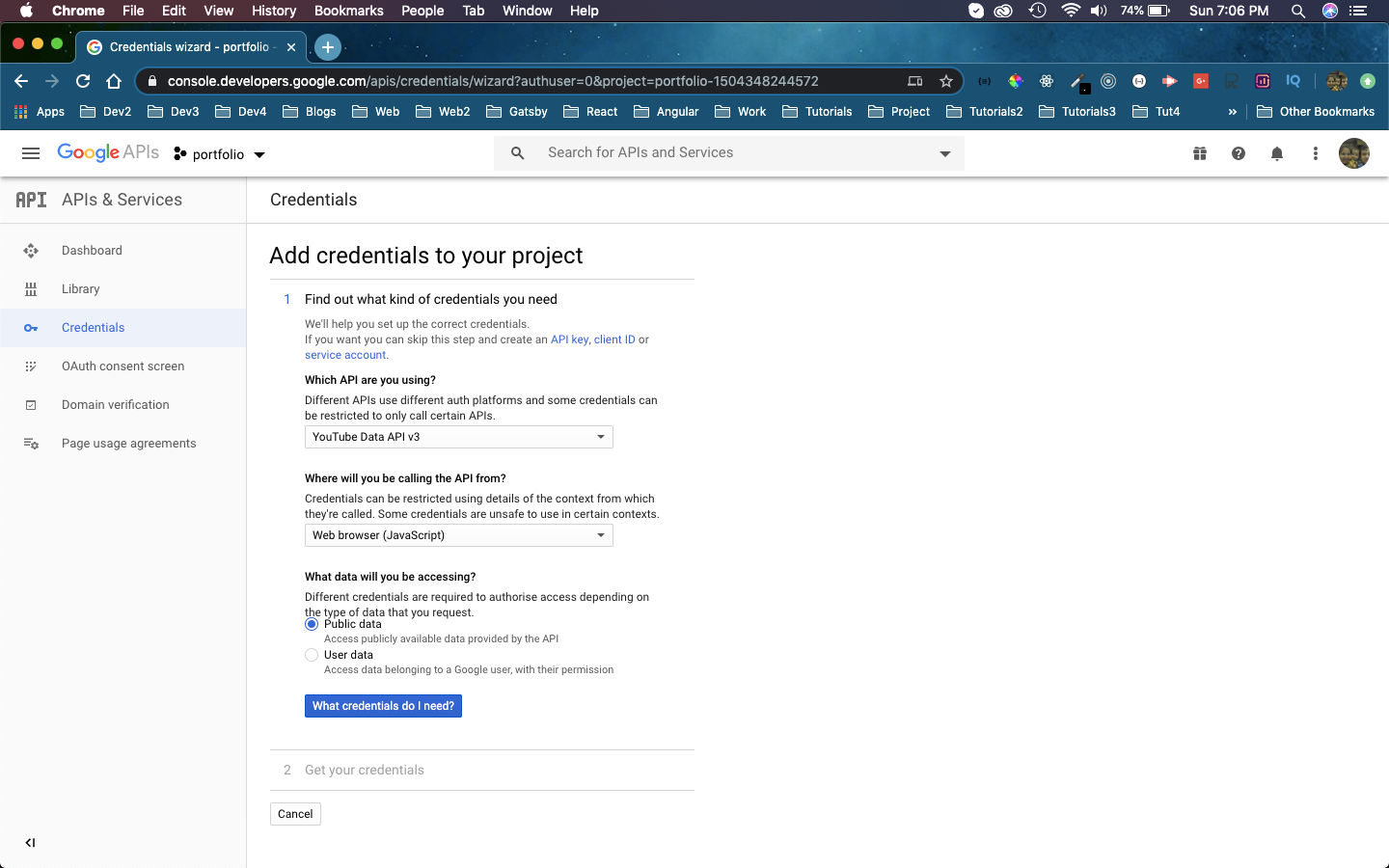Screen dimensions: 1389x868
Task: Go back in browser history
Action: (21, 81)
